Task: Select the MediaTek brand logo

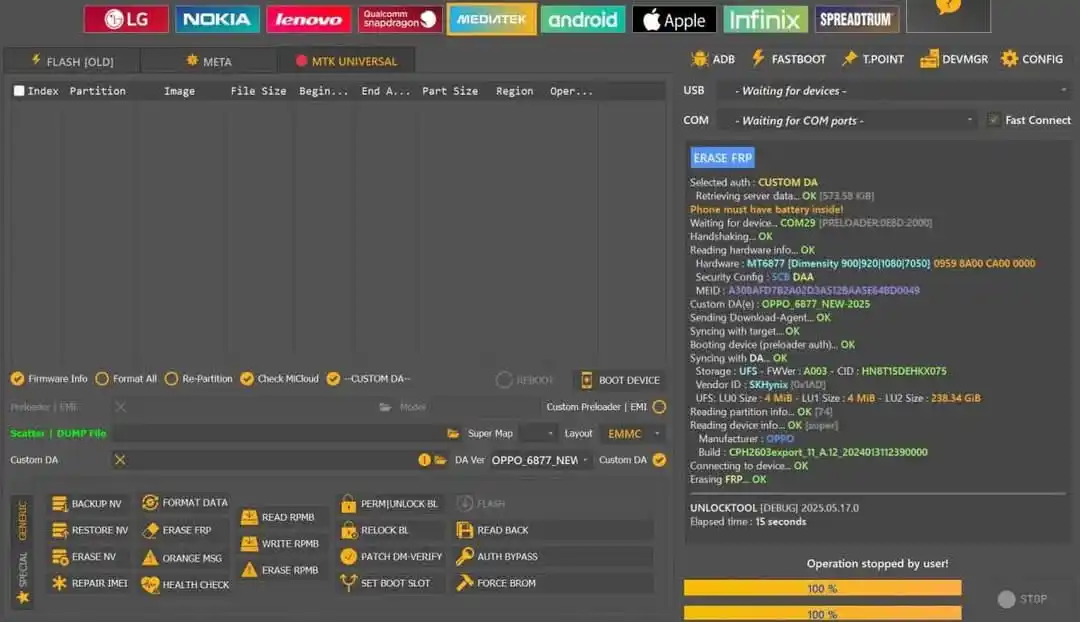Action: click(x=491, y=19)
